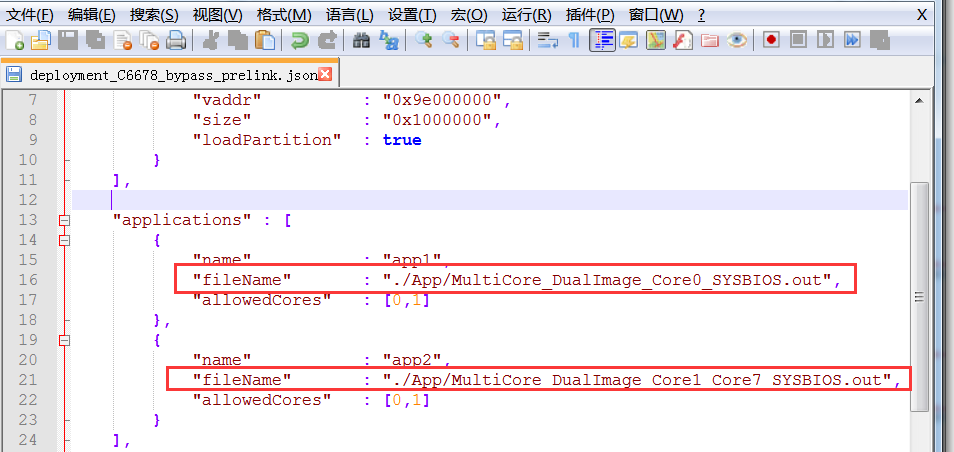Click the Save All icon
The width and height of the screenshot is (954, 452).
[95, 41]
